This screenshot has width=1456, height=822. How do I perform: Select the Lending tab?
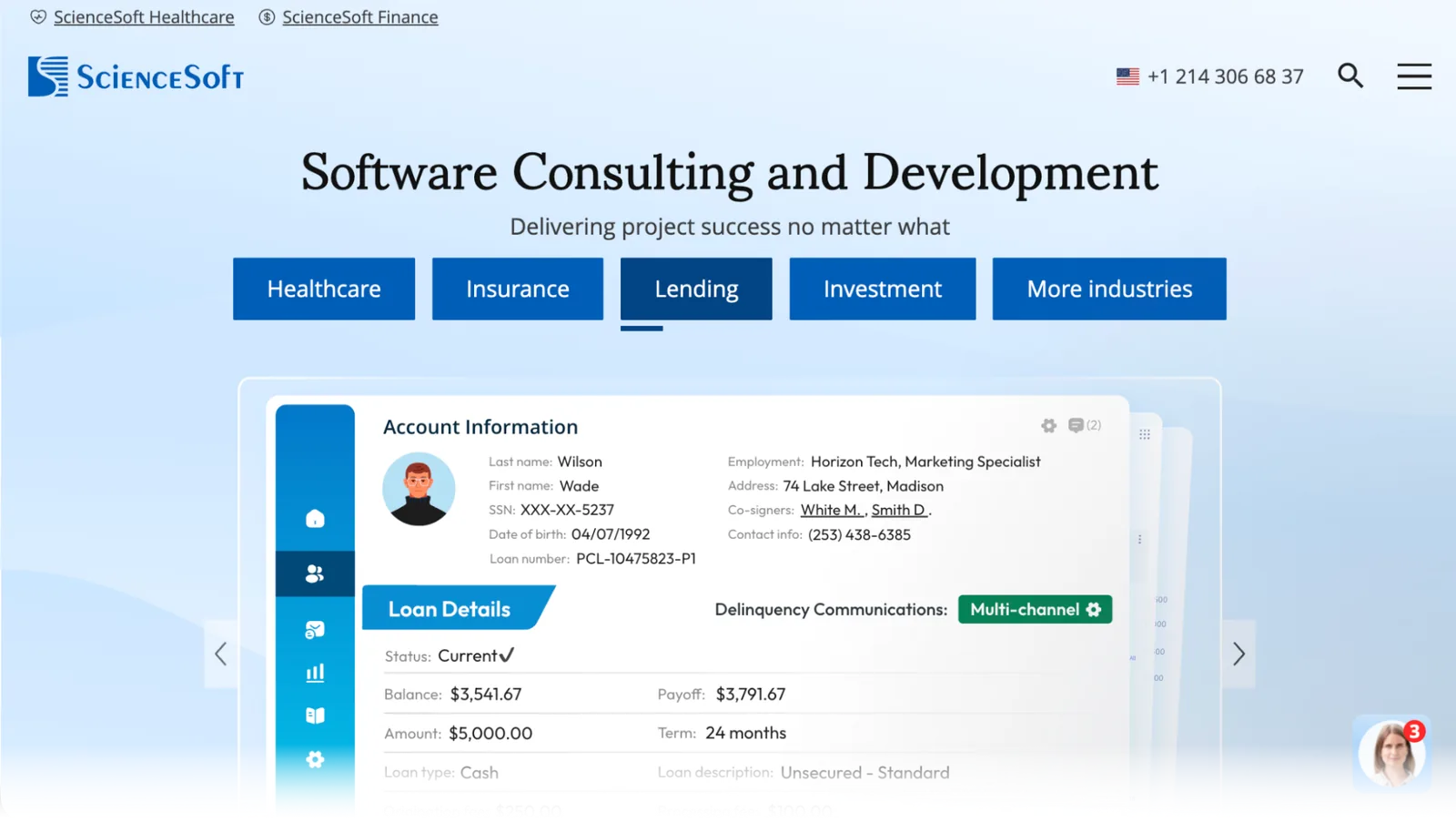click(696, 289)
